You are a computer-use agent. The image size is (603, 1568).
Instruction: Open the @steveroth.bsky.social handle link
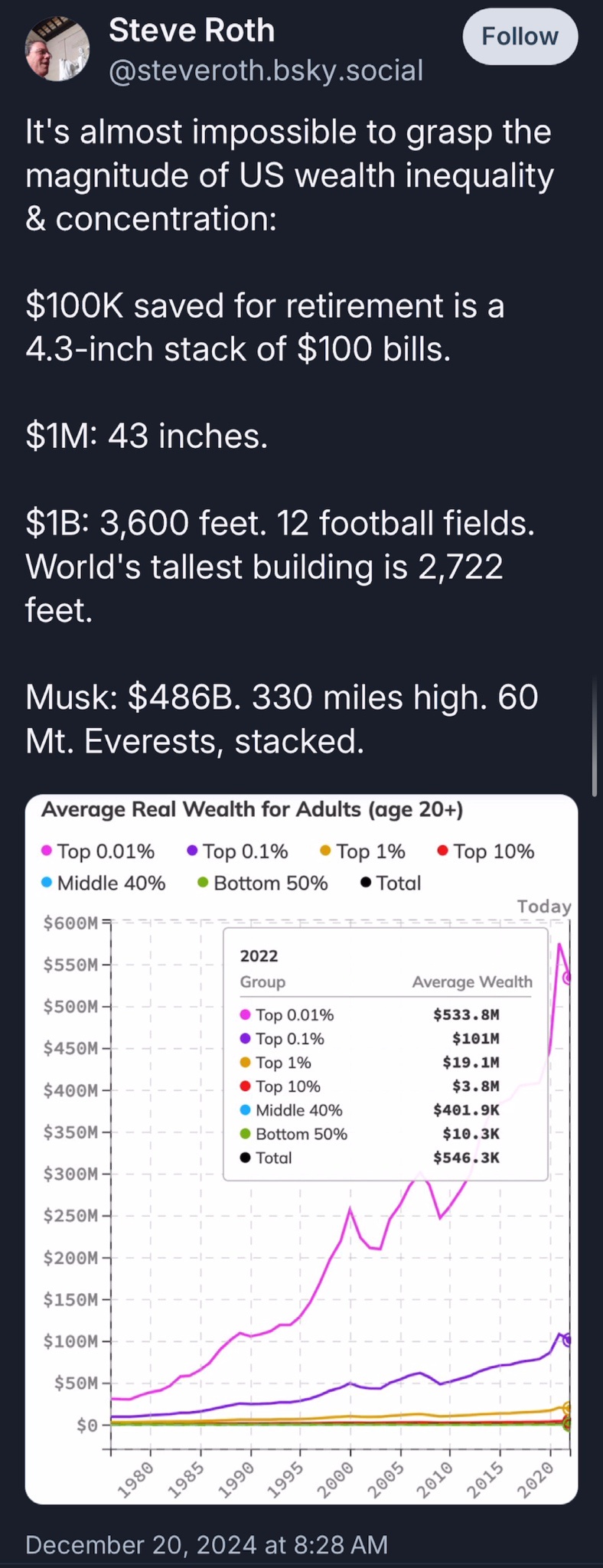point(266,70)
